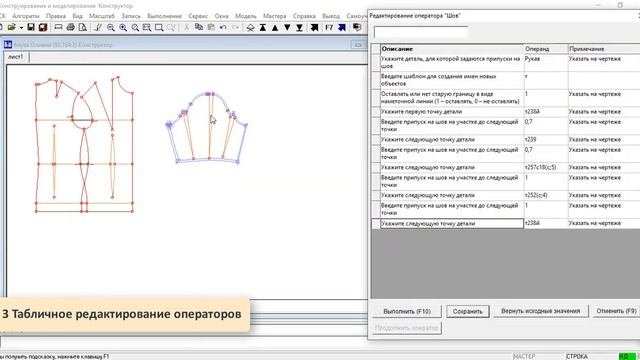Open the Сервис menu

(198, 16)
